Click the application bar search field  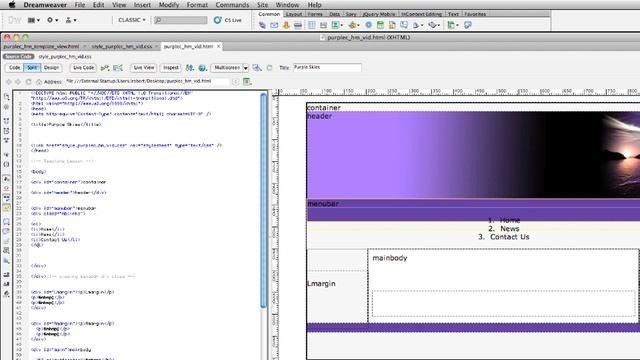click(180, 20)
